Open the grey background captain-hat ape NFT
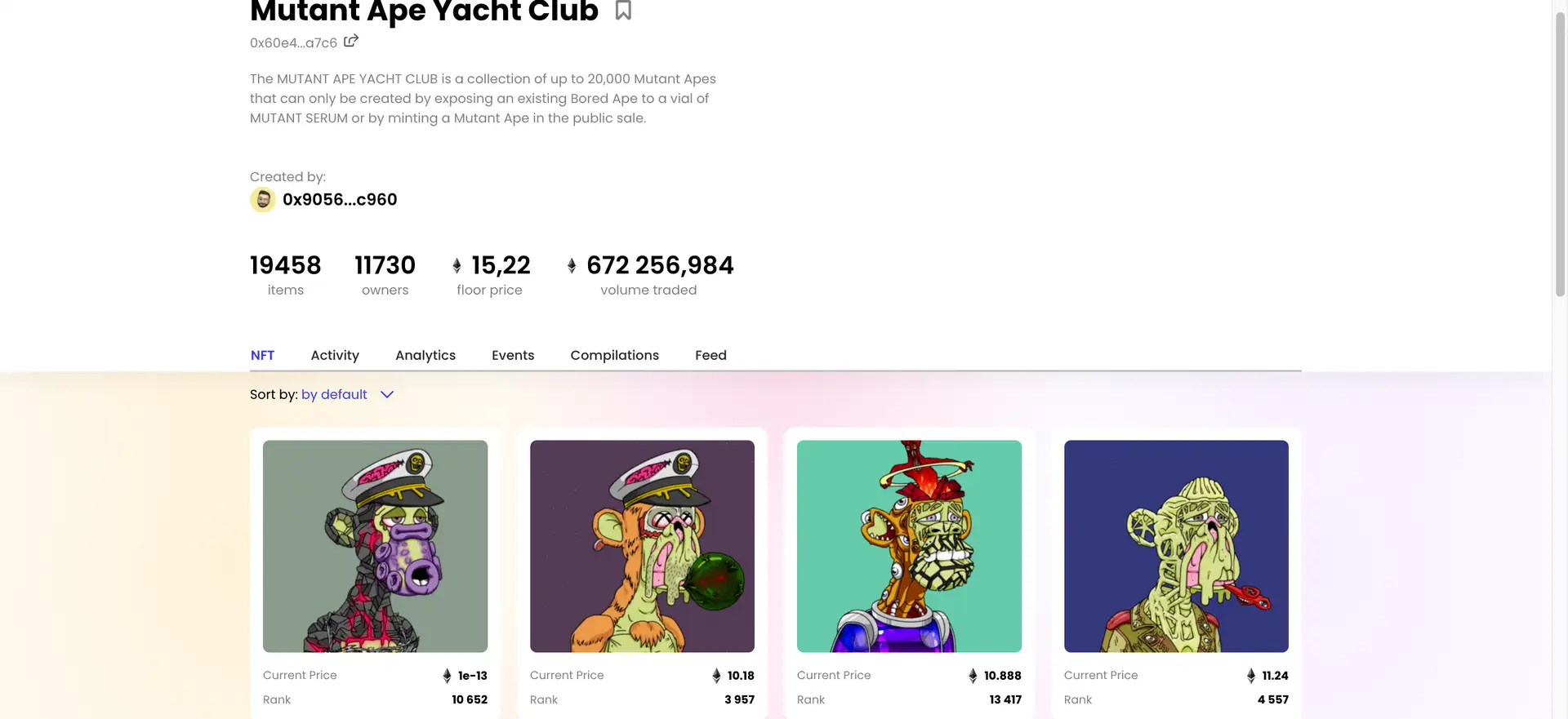The height and width of the screenshot is (719, 1568). (375, 546)
